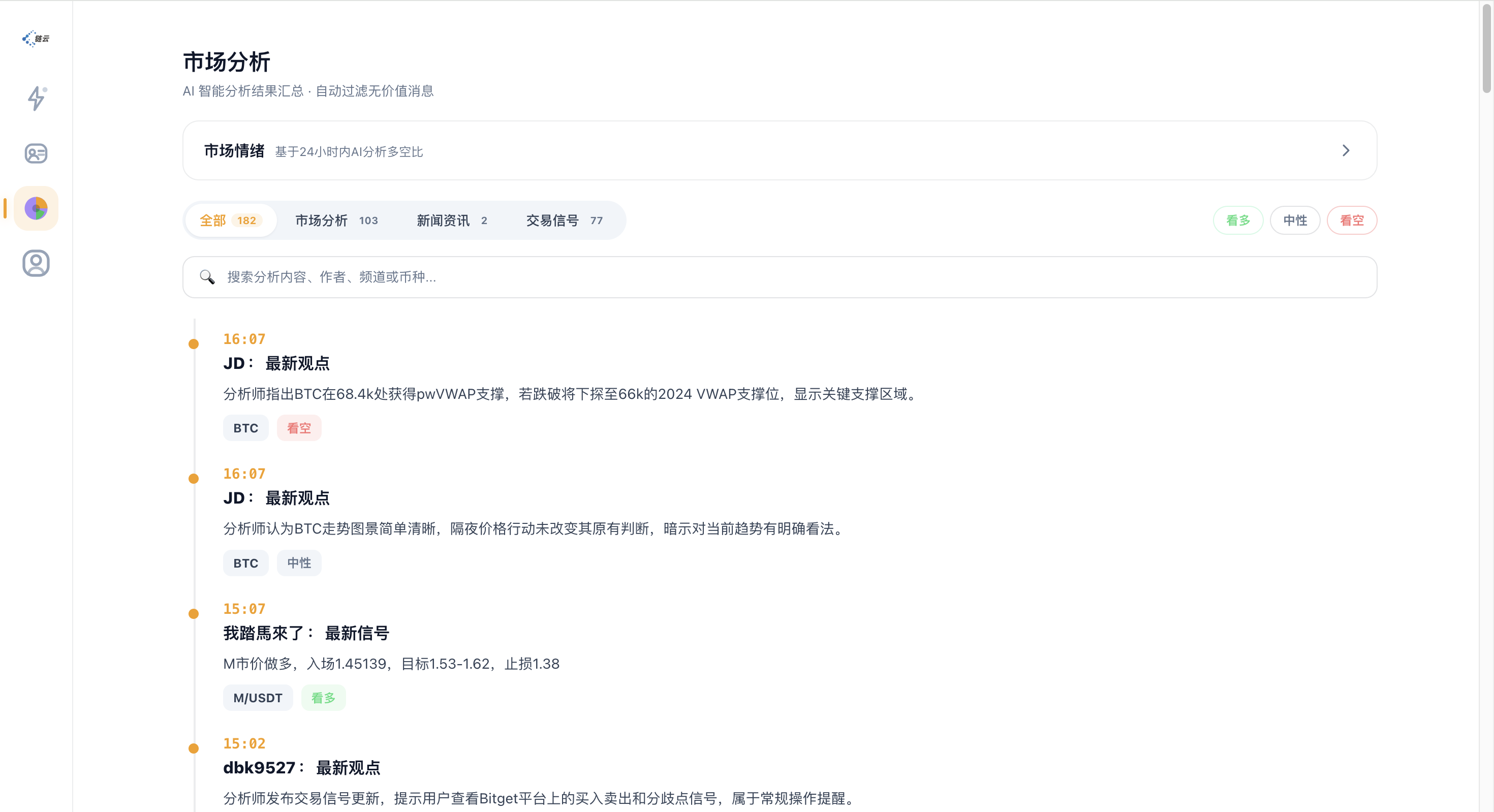The image size is (1494, 812).
Task: Switch to the 市场分析 tab
Action: [x=336, y=221]
